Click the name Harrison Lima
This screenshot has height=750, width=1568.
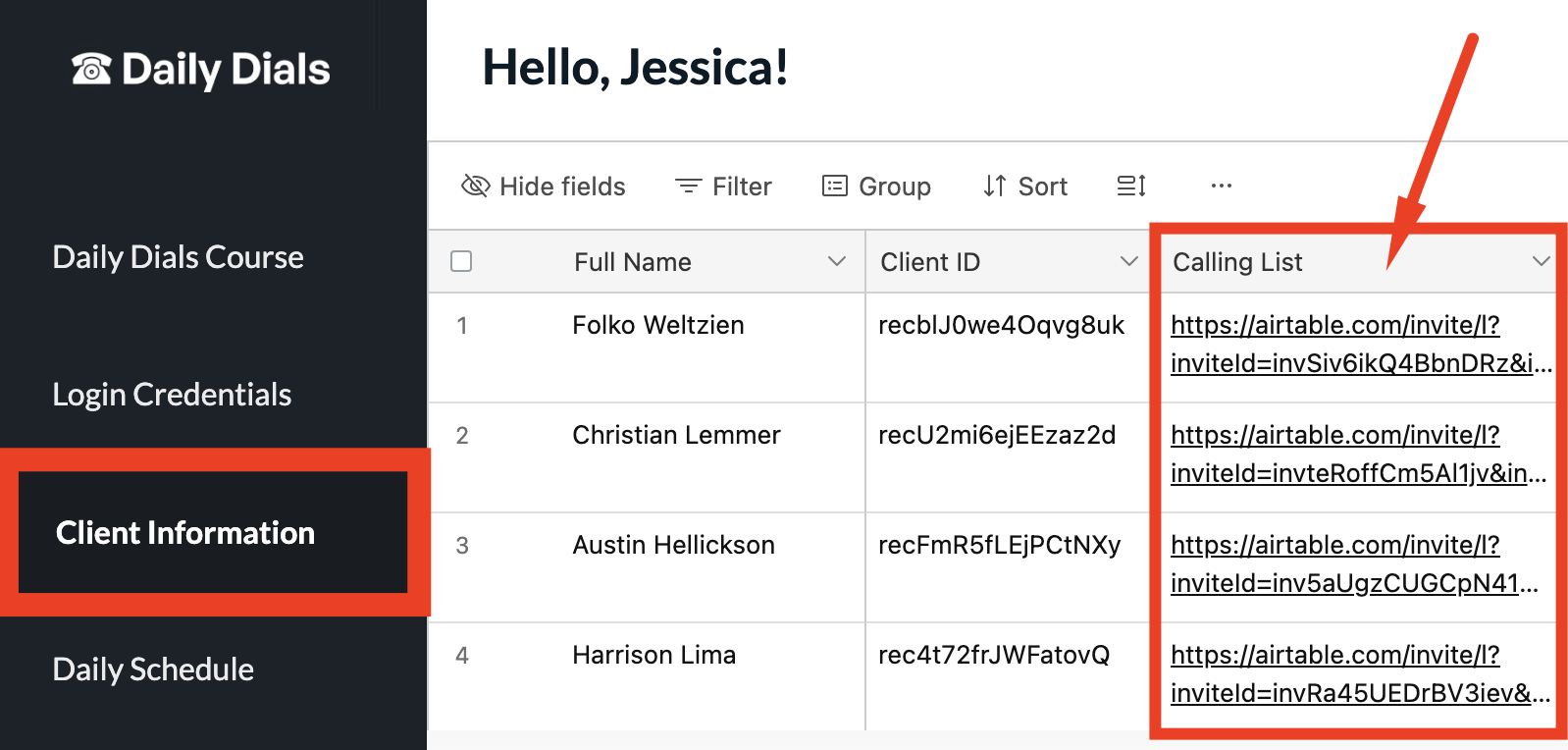[x=653, y=655]
